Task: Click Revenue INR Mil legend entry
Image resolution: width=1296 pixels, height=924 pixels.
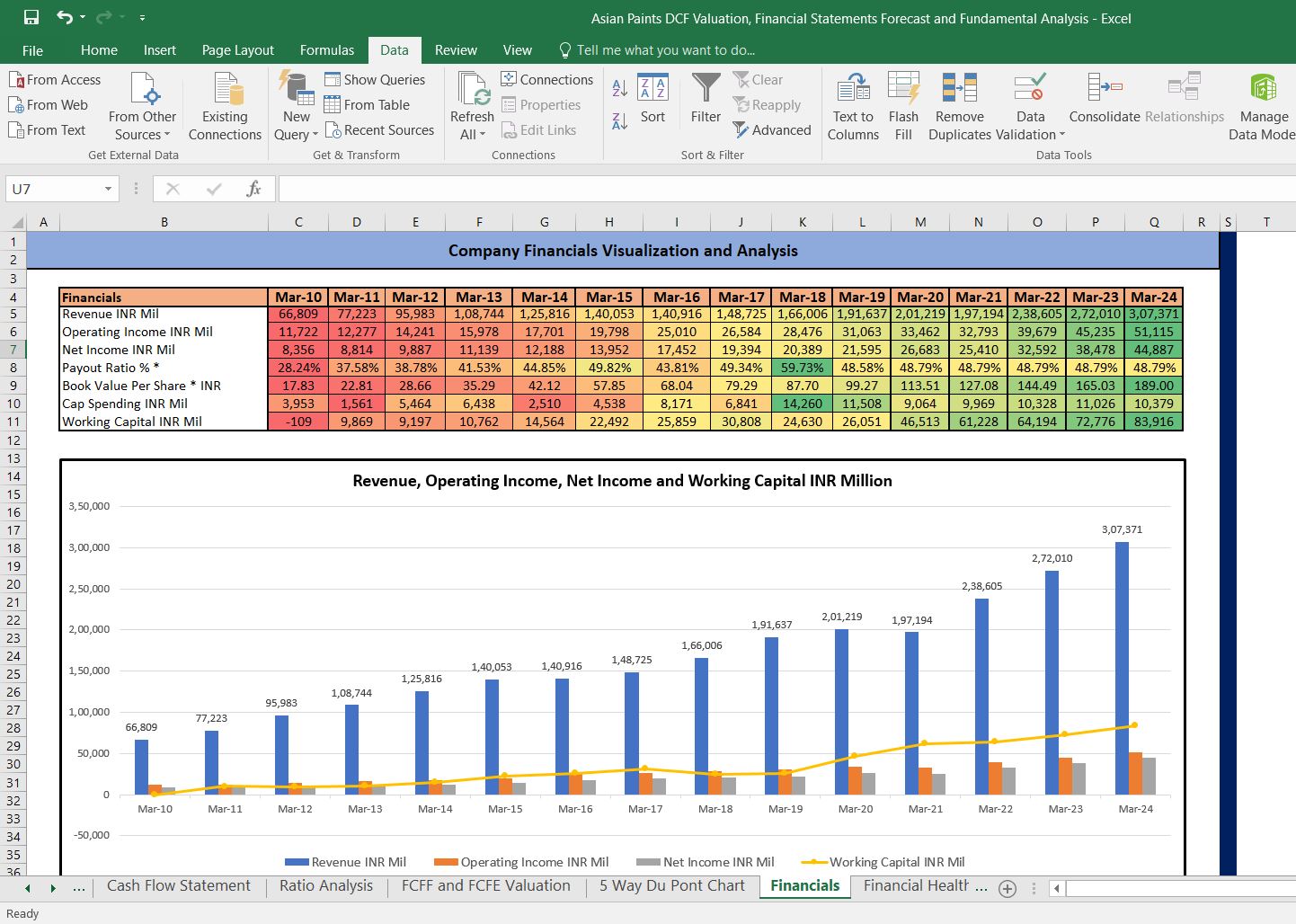Action: click(346, 862)
